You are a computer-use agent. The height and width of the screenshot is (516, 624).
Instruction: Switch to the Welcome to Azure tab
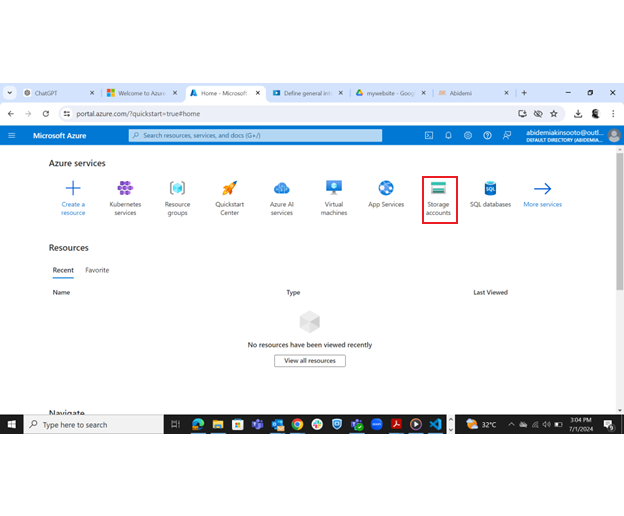(x=141, y=93)
